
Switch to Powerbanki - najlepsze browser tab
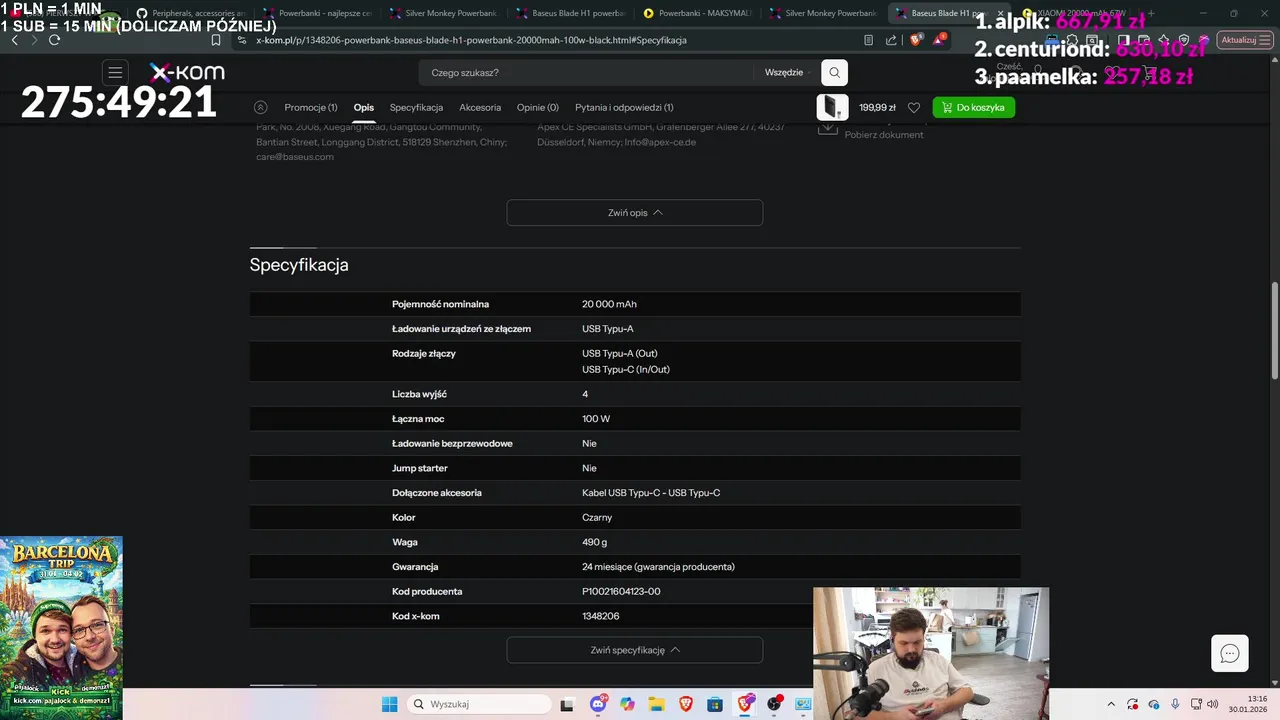click(x=317, y=13)
